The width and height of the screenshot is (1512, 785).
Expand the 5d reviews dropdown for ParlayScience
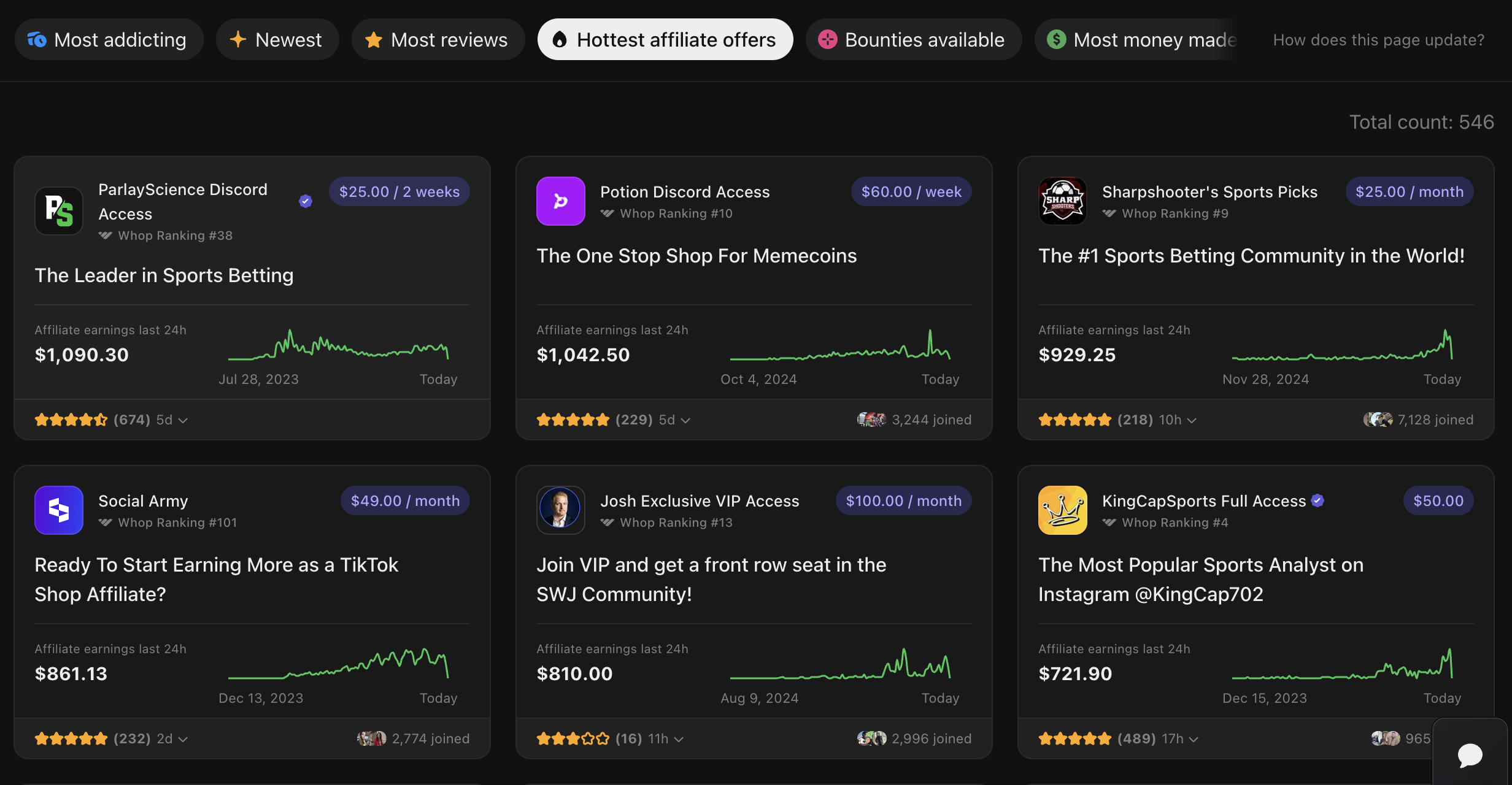pos(183,420)
